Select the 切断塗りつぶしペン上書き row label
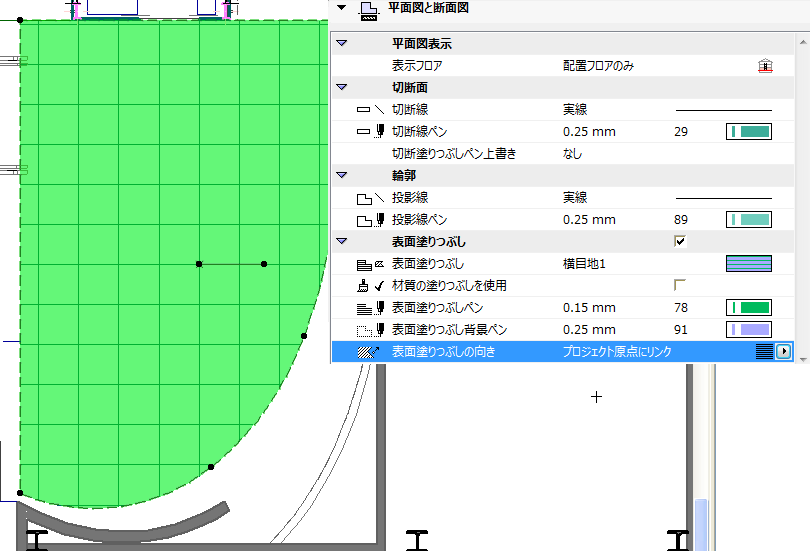810x551 pixels. tap(454, 153)
